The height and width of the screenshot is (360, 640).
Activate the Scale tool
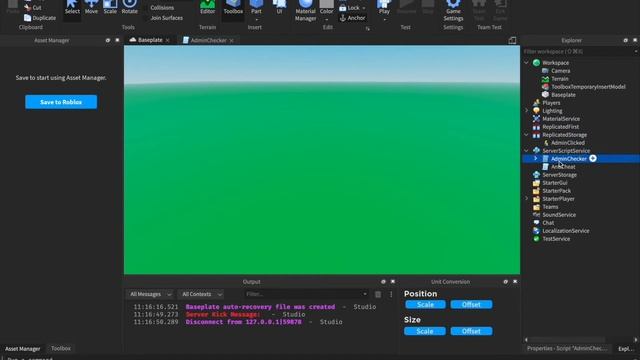pyautogui.click(x=110, y=7)
